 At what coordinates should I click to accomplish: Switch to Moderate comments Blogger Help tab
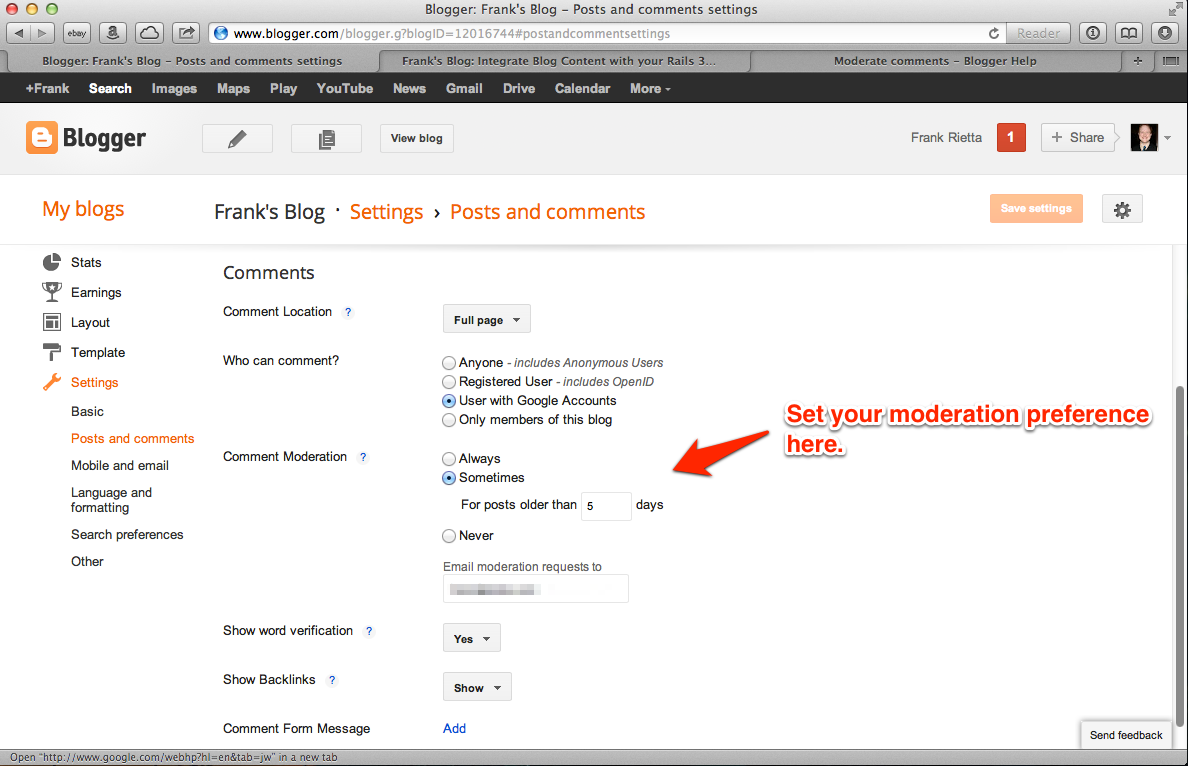point(935,61)
